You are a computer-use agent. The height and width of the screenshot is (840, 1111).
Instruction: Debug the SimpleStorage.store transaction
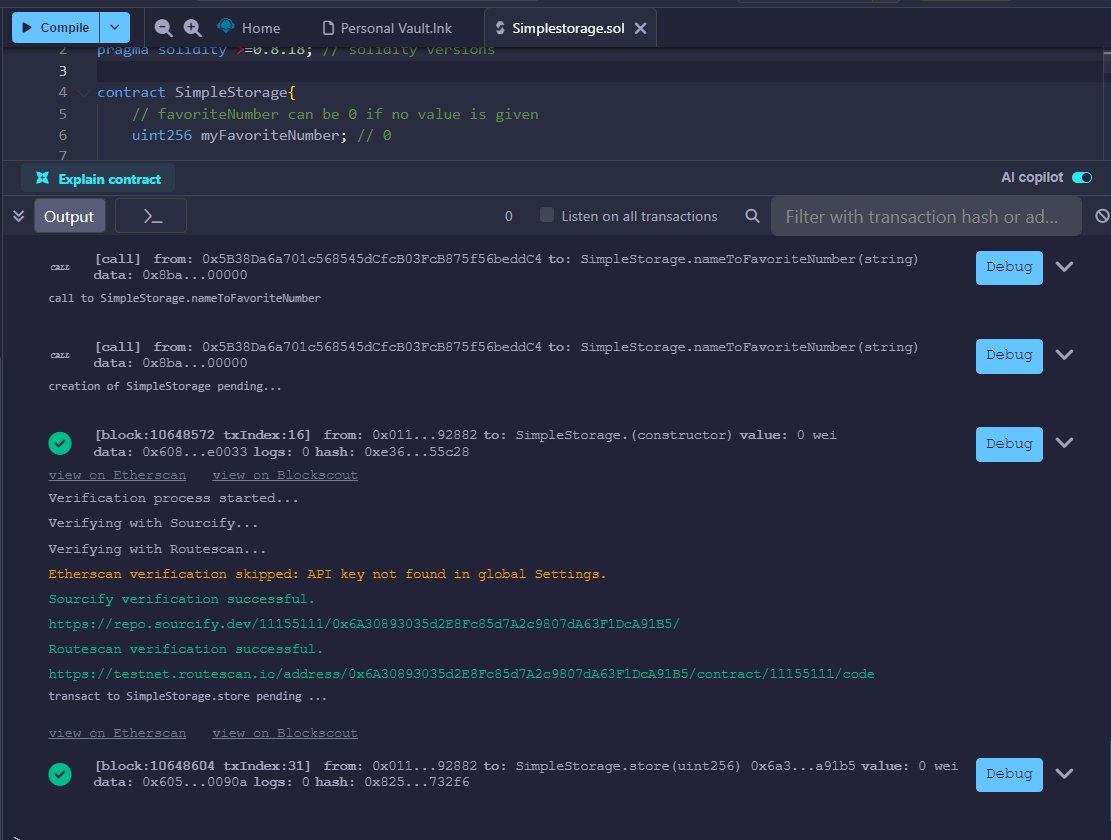pyautogui.click(x=1009, y=774)
